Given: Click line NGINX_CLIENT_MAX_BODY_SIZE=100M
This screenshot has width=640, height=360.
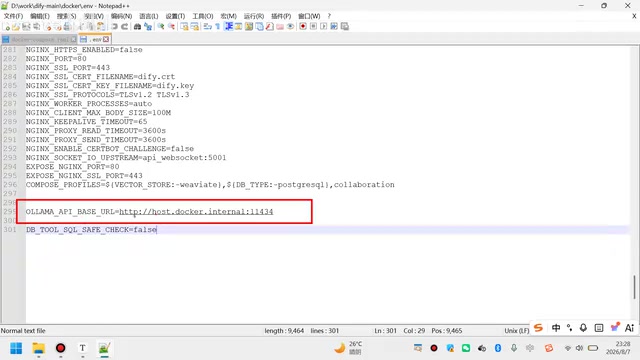Looking at the screenshot, I should [x=98, y=112].
